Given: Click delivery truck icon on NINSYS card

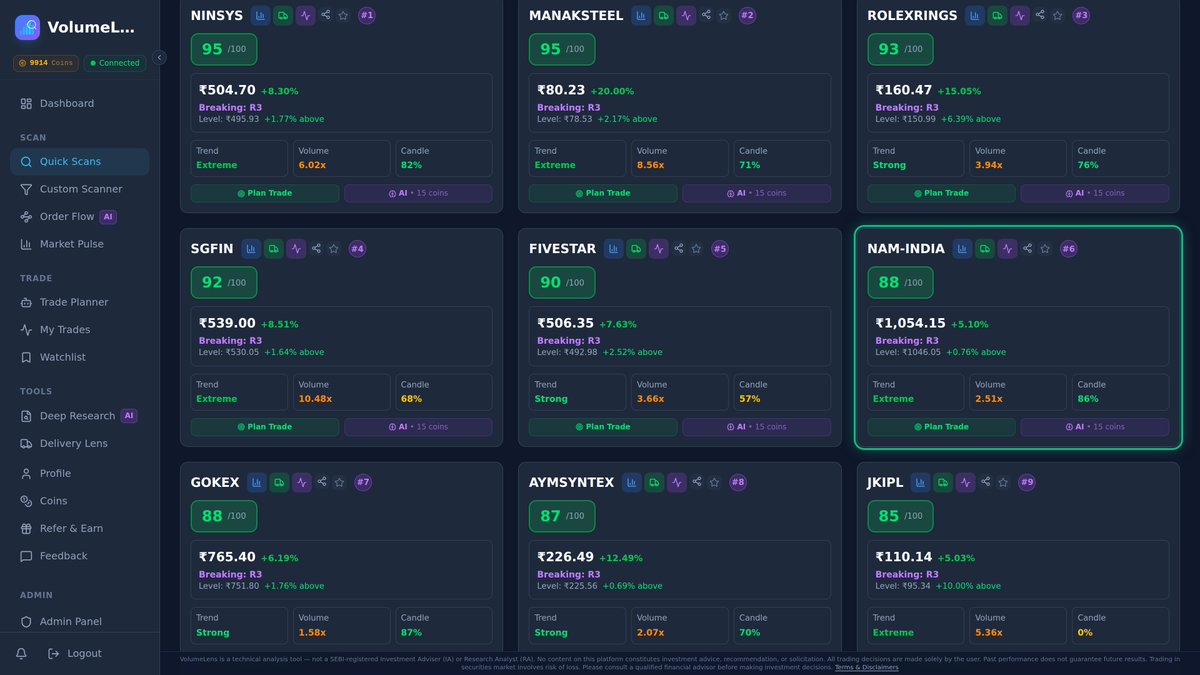Looking at the screenshot, I should coord(283,15).
